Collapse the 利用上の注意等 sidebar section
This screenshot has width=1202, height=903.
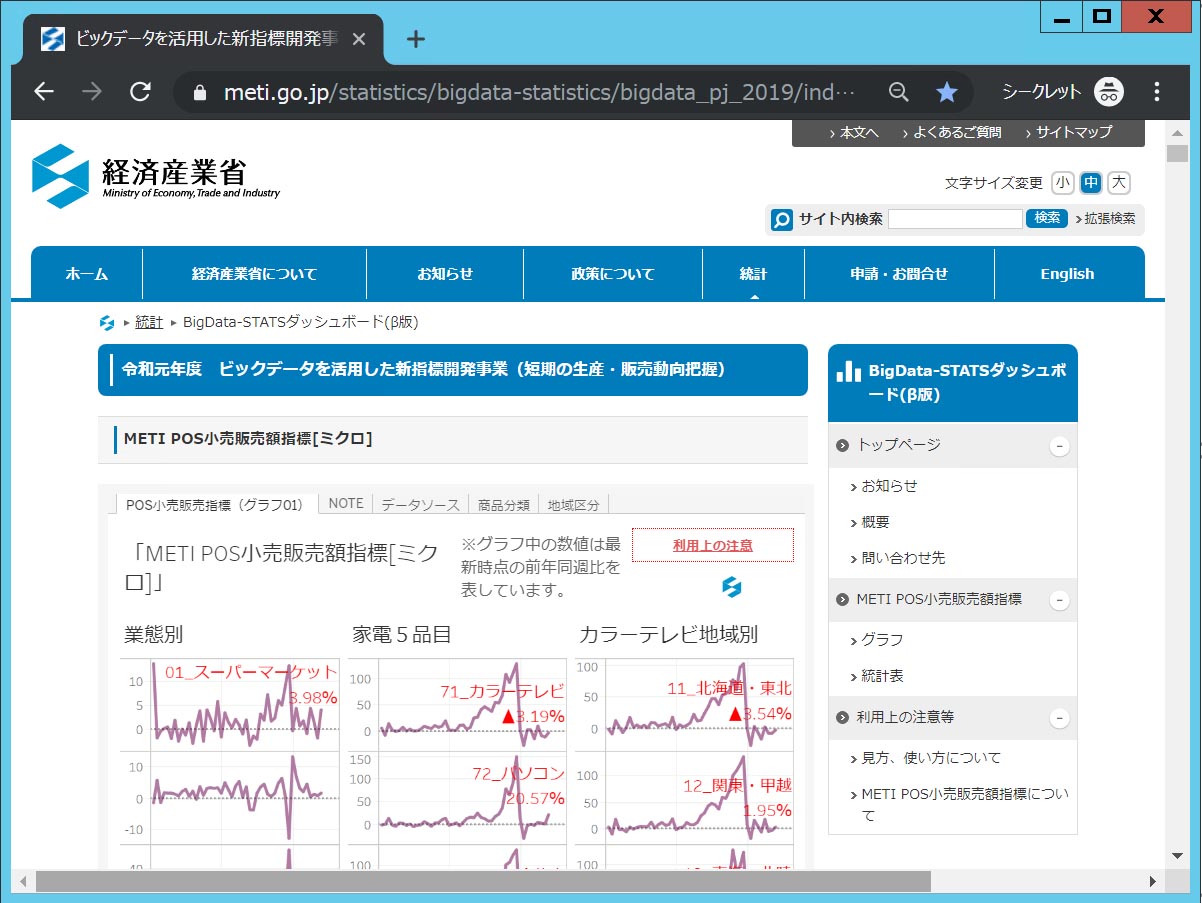click(1059, 718)
